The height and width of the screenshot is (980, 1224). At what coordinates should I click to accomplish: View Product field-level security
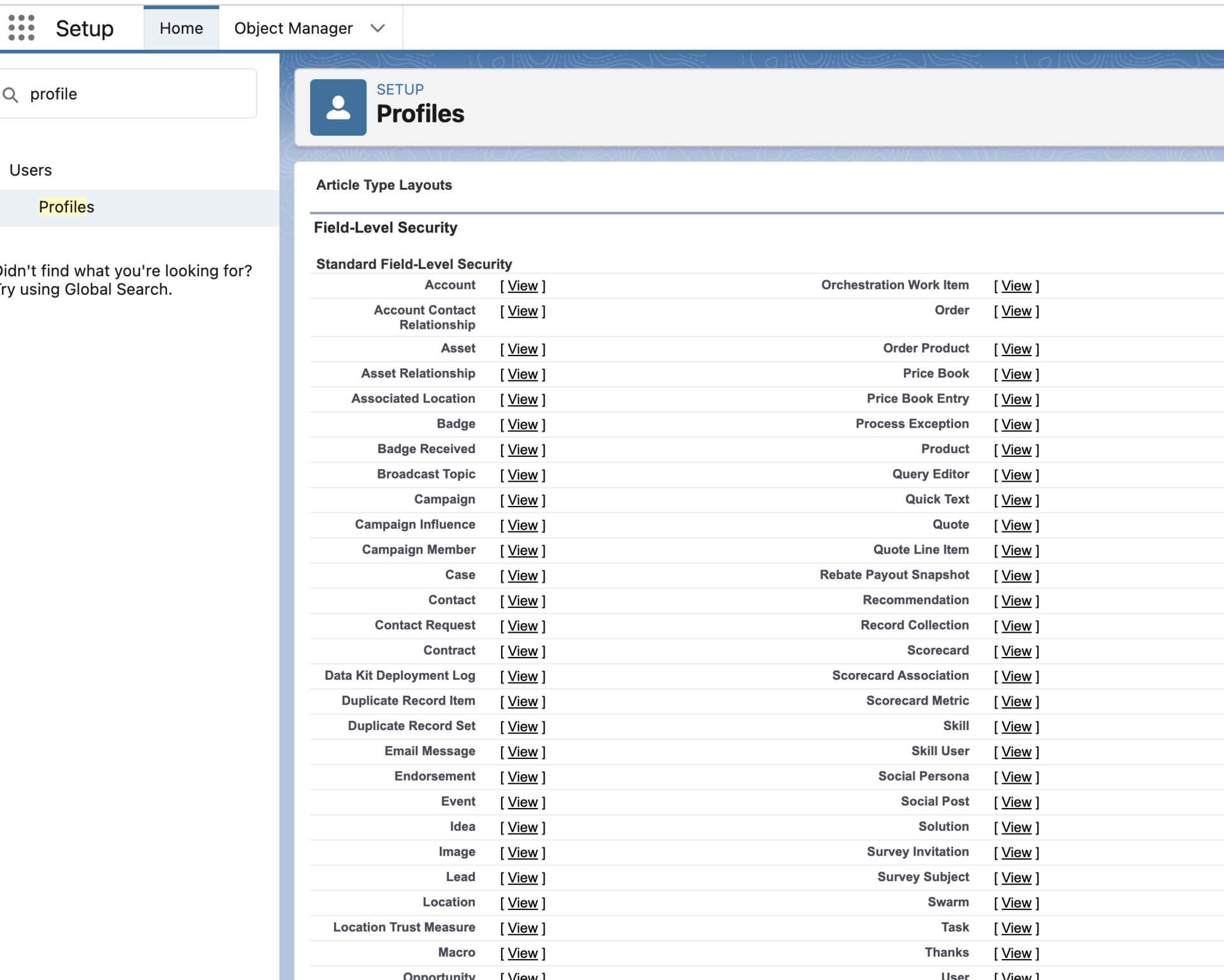[x=1015, y=449]
